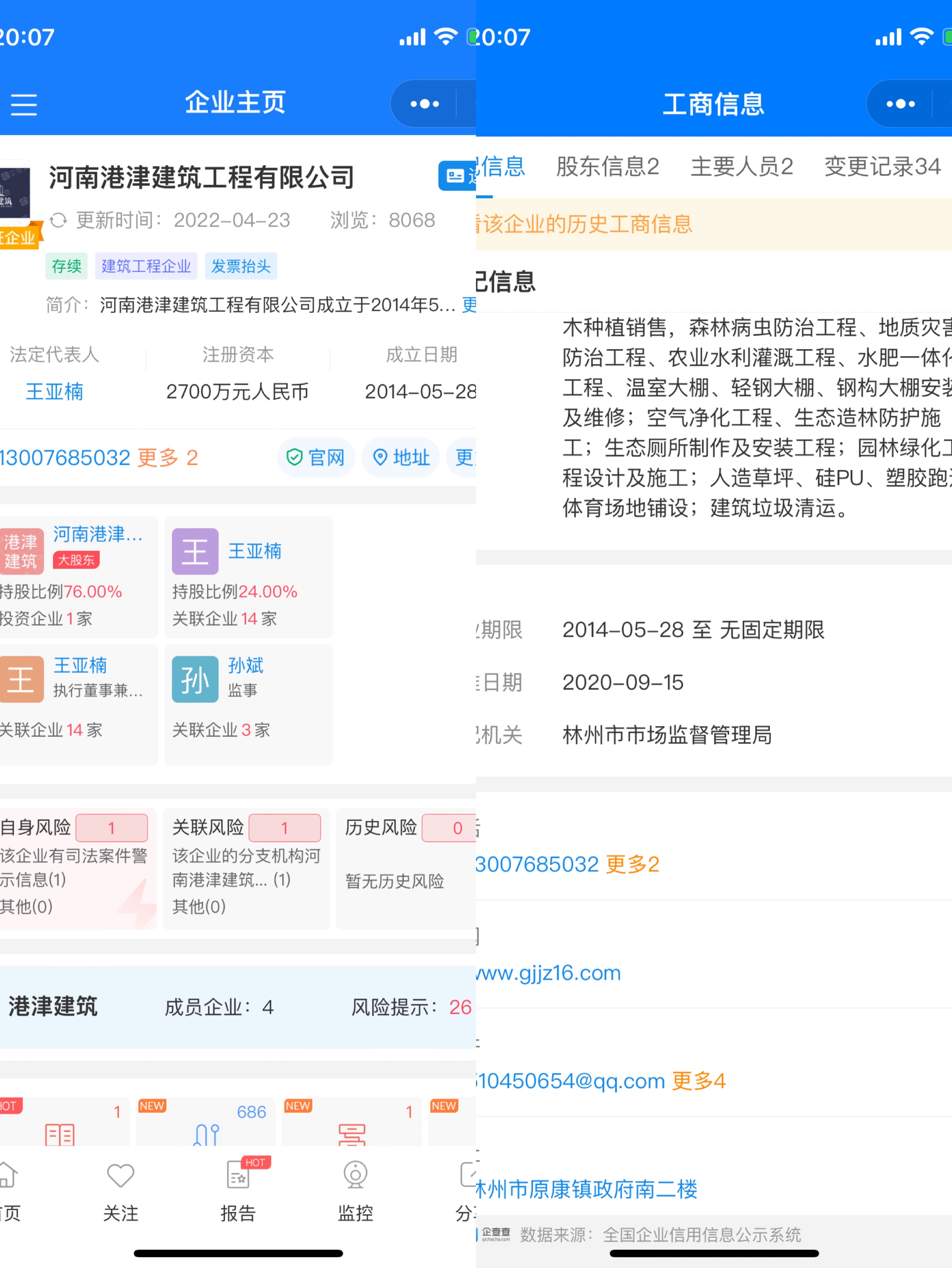Open legal representative 王亚楠 link
The width and height of the screenshot is (952, 1268).
click(54, 391)
